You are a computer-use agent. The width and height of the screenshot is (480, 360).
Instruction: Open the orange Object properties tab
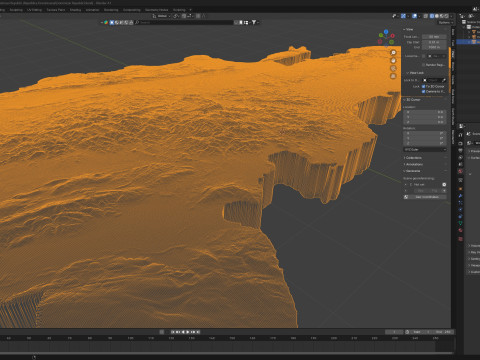click(x=460, y=189)
